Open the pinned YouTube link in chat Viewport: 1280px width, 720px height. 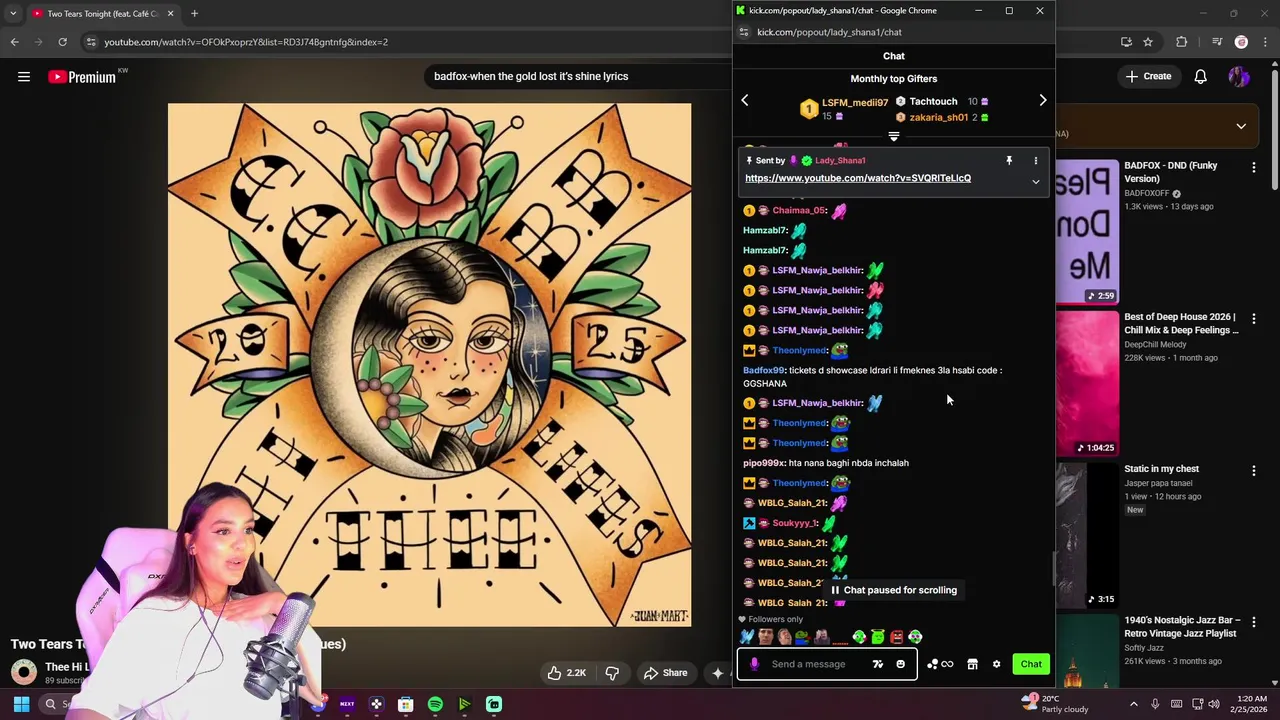click(858, 178)
